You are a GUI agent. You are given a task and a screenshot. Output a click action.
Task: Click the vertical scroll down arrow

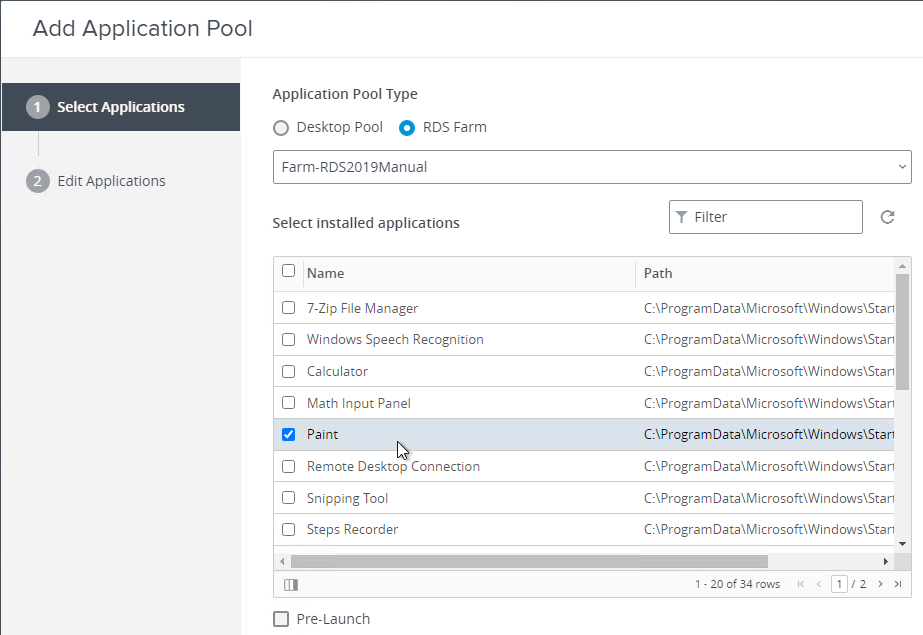902,544
